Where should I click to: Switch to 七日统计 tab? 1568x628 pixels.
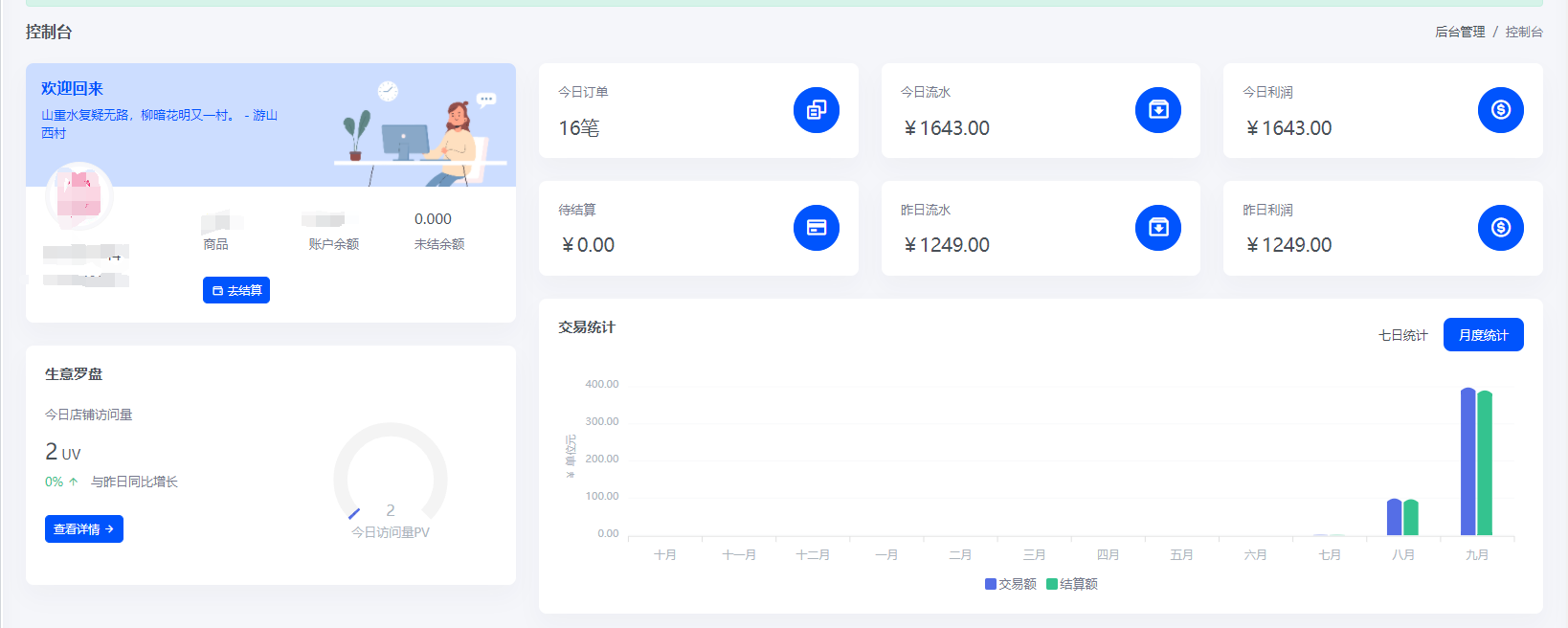pyautogui.click(x=1402, y=335)
